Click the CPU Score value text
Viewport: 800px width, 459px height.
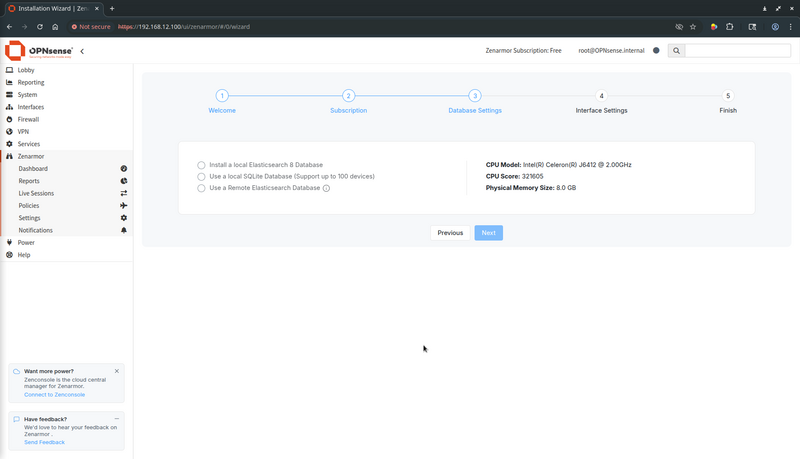(532, 176)
